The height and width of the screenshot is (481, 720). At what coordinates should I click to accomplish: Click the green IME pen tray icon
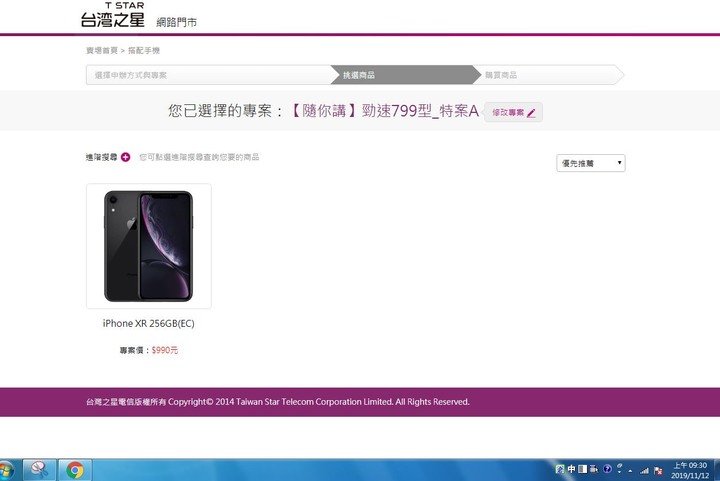pos(559,469)
